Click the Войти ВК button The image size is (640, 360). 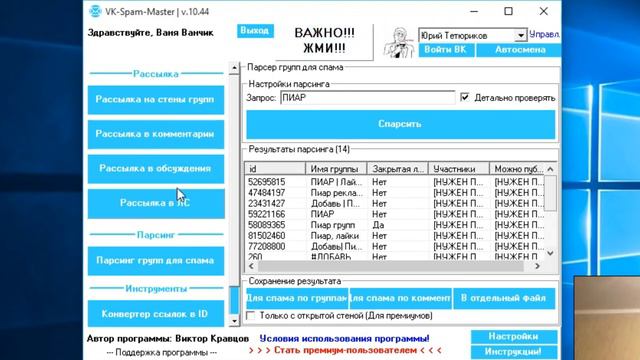[x=446, y=50]
